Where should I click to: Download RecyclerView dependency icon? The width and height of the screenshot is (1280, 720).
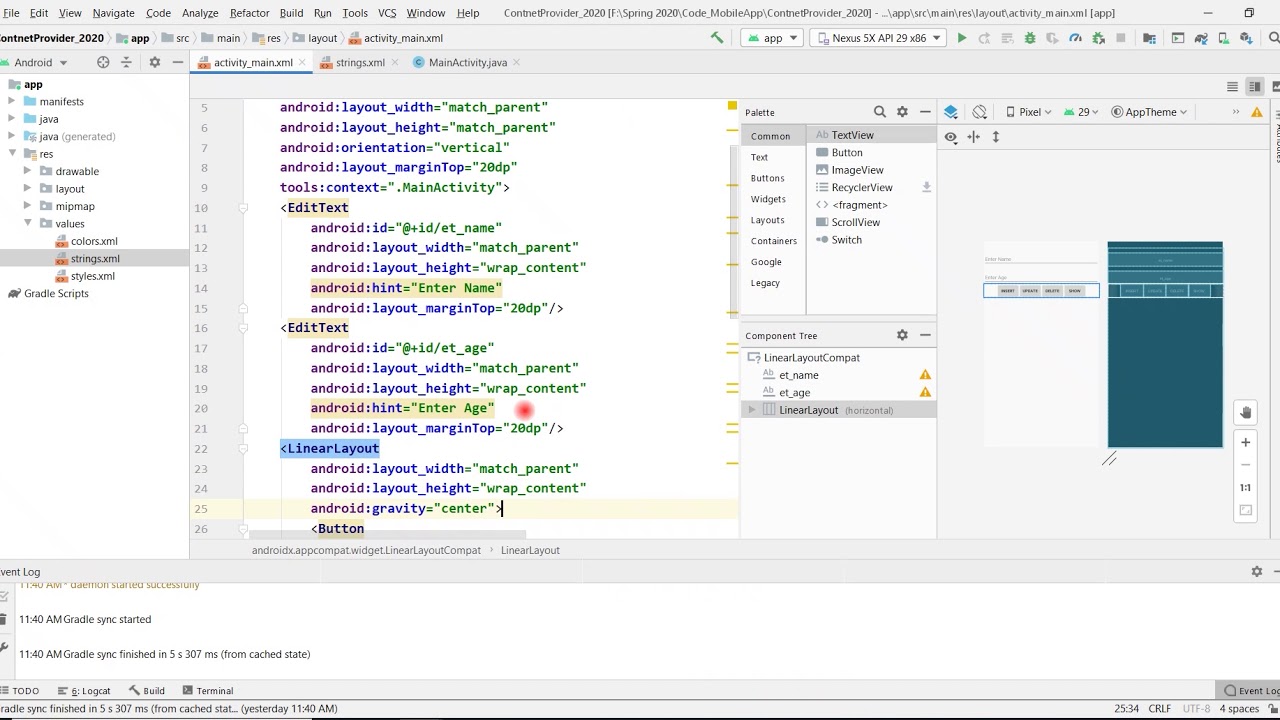pos(926,187)
